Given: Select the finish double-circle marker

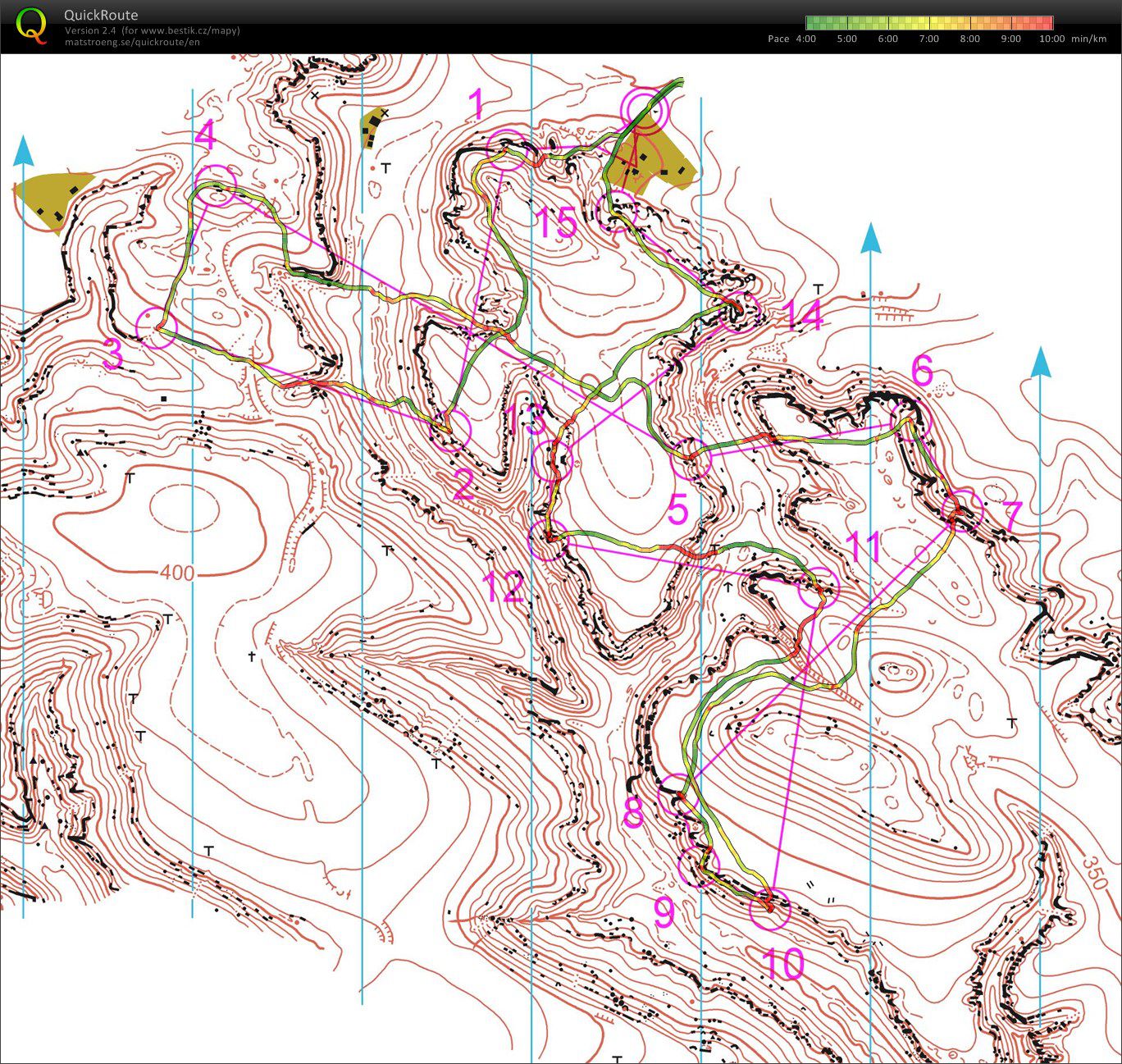Looking at the screenshot, I should [645, 109].
